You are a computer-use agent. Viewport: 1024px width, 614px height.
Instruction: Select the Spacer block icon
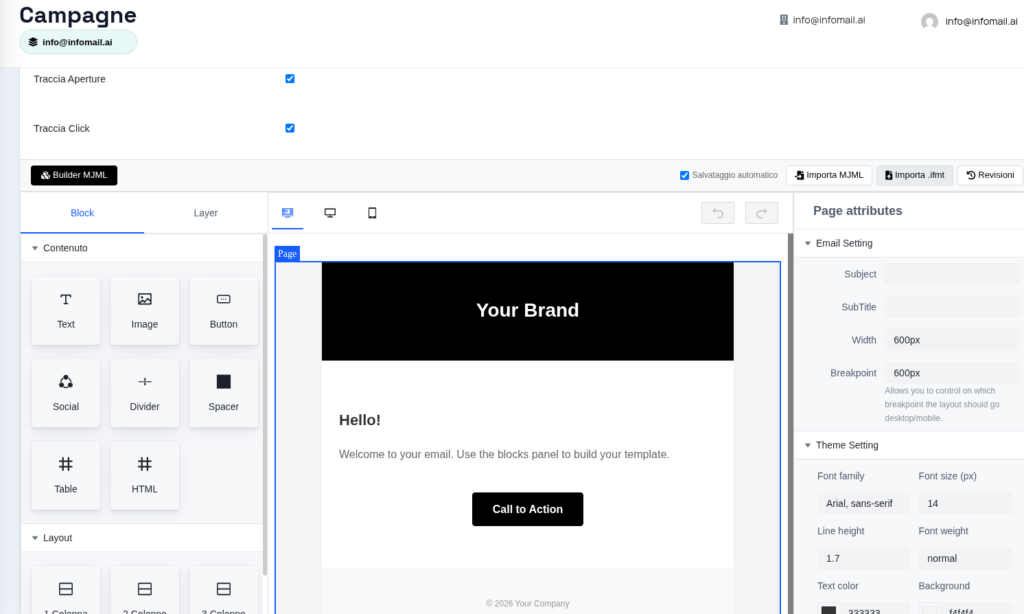(224, 382)
